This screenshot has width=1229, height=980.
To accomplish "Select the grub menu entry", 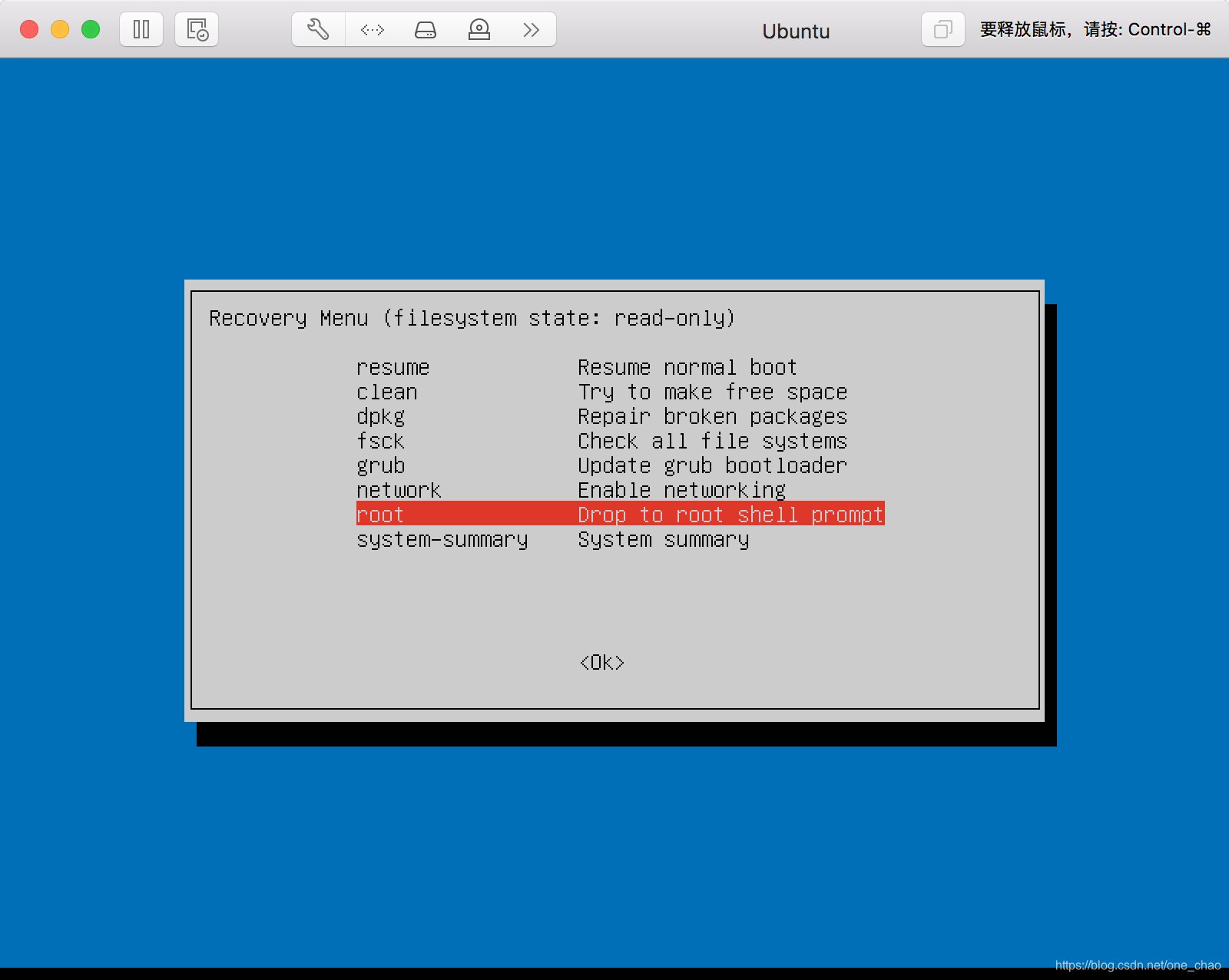I will [381, 466].
